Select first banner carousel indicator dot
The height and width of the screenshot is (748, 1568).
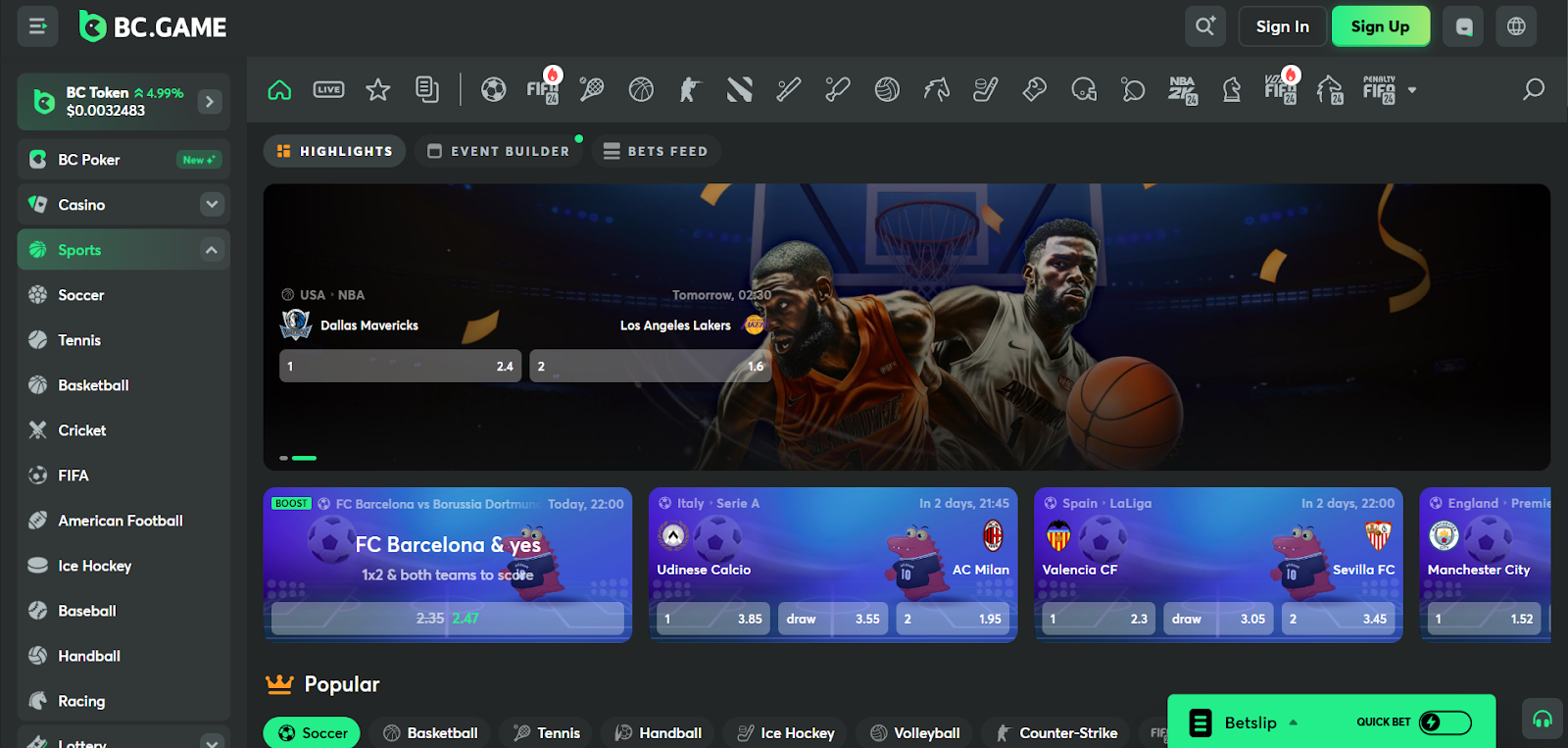[284, 458]
